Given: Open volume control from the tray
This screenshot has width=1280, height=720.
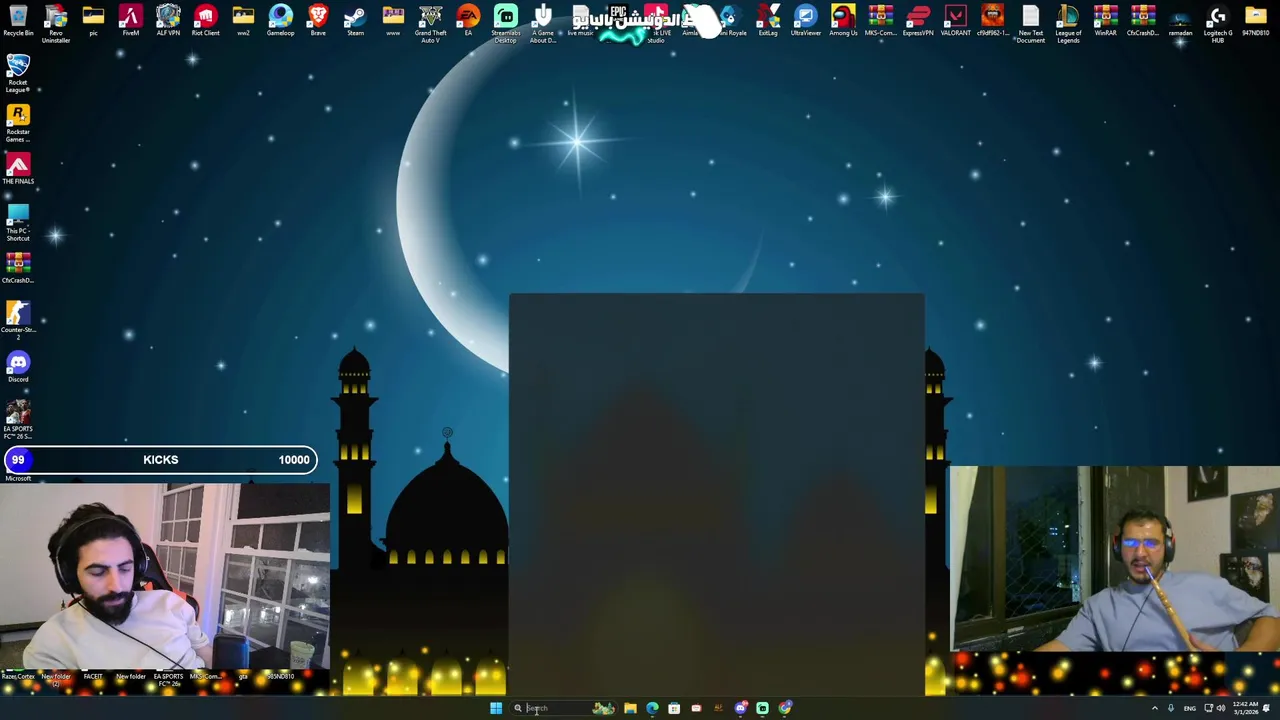Looking at the screenshot, I should (1221, 708).
